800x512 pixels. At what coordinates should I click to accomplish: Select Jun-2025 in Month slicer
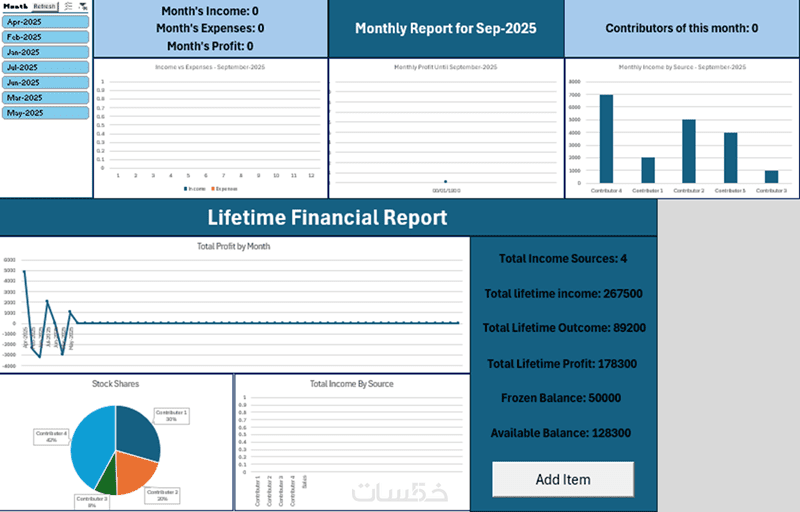(45, 83)
